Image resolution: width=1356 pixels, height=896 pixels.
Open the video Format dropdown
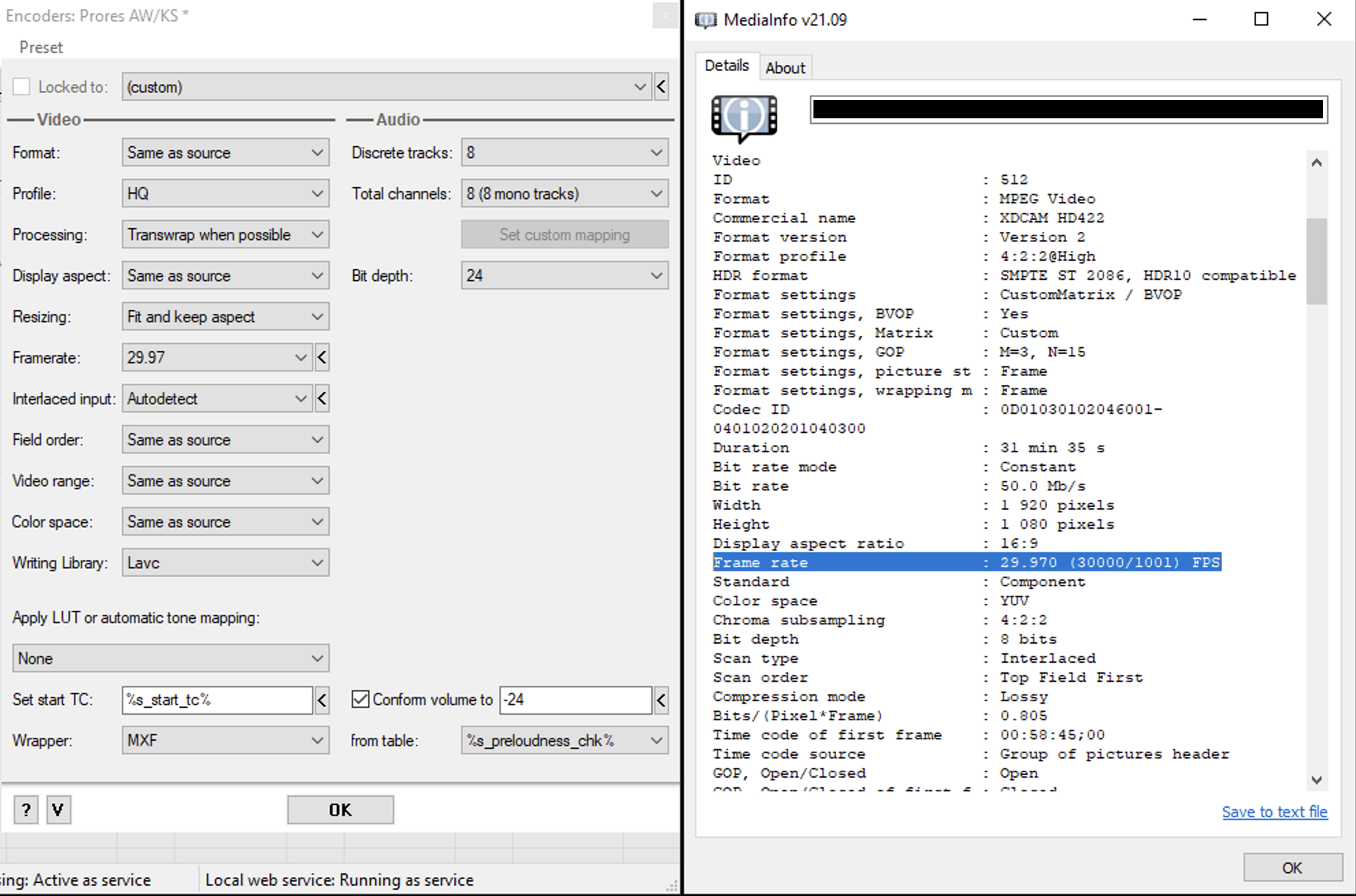[226, 153]
